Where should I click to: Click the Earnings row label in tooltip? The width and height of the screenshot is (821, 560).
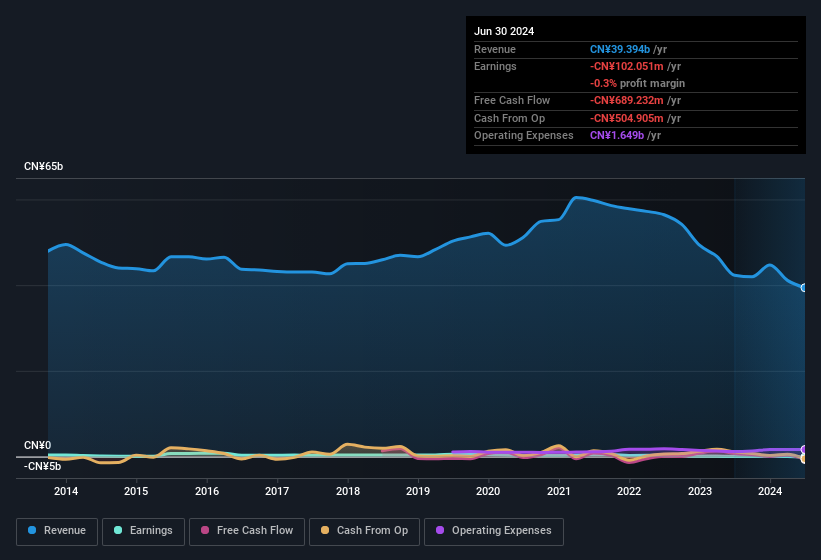(495, 66)
